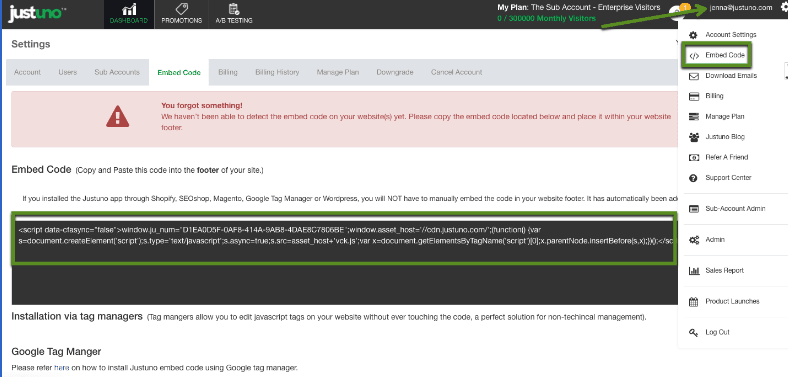788x377 pixels.
Task: Open the A/B Testing clipboard icon
Action: click(234, 9)
